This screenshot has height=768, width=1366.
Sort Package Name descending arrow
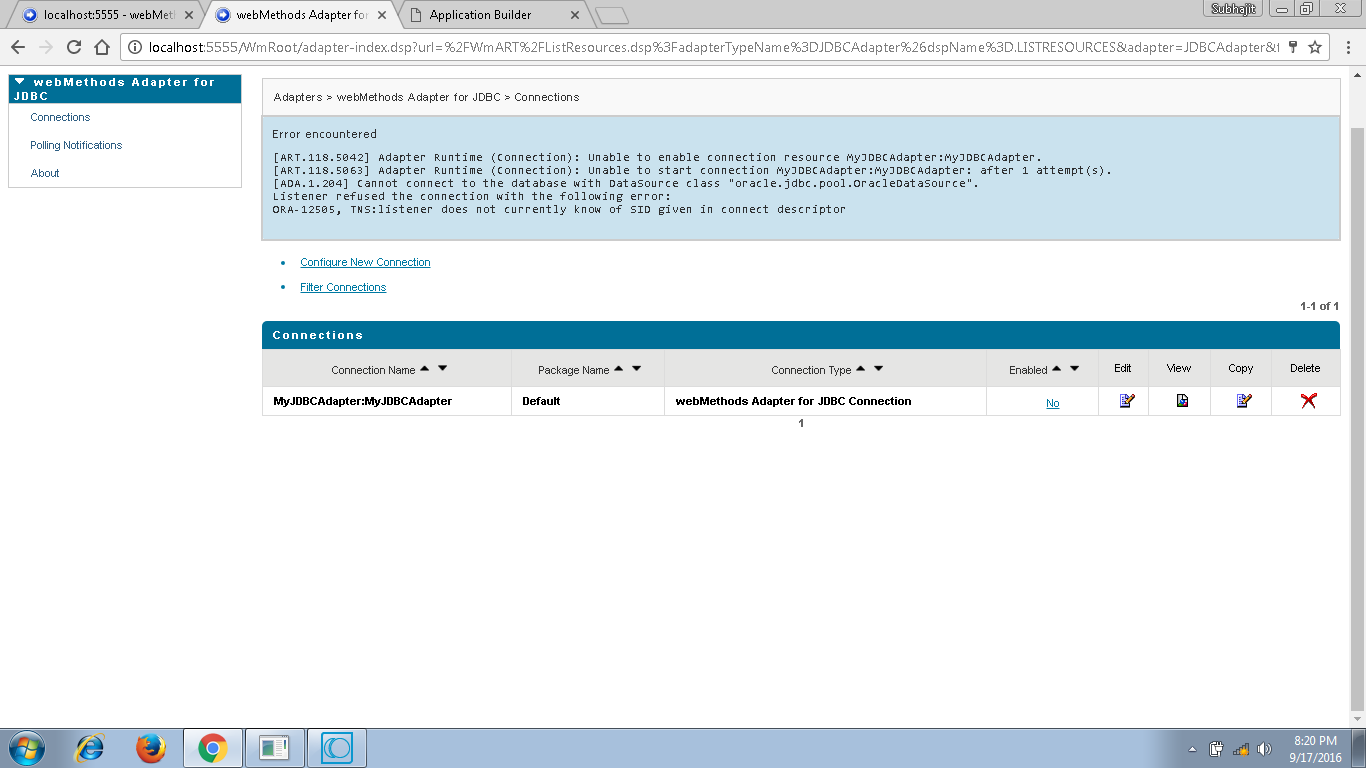pos(637,368)
